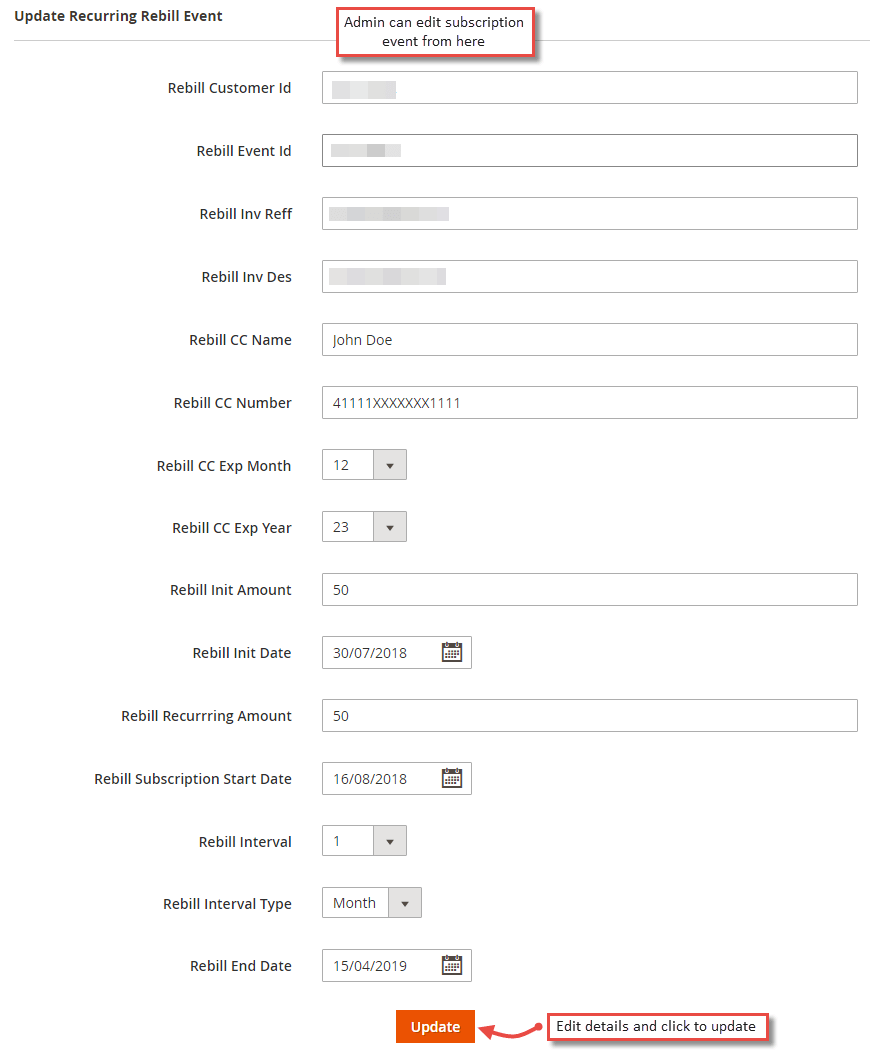Image resolution: width=870 pixels, height=1055 pixels.
Task: Click the Rebill Customer Id field
Action: 588,87
